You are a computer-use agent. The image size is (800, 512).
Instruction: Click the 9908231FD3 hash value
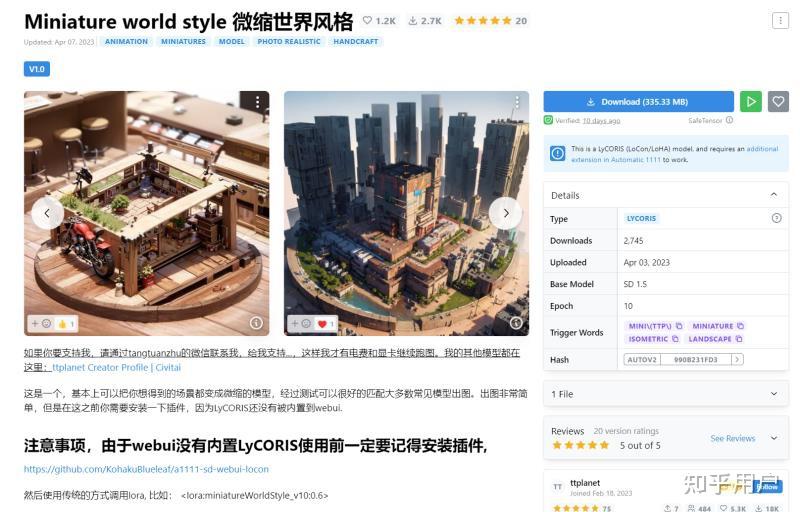pos(696,360)
